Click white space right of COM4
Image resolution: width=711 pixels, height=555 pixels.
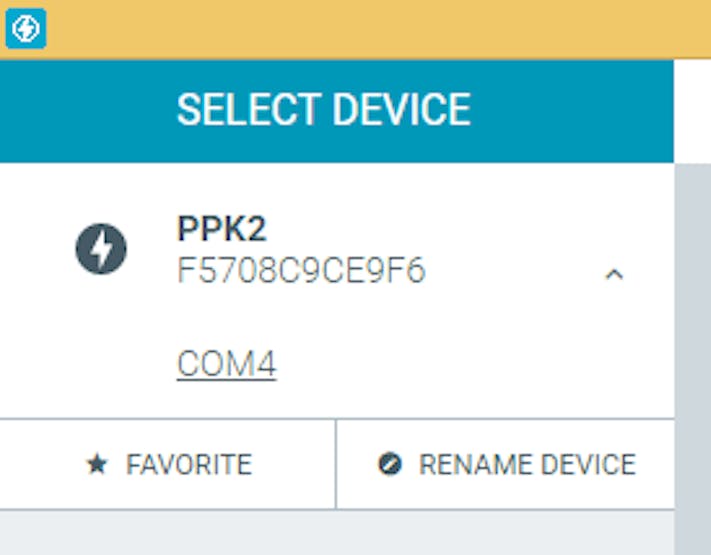450,364
